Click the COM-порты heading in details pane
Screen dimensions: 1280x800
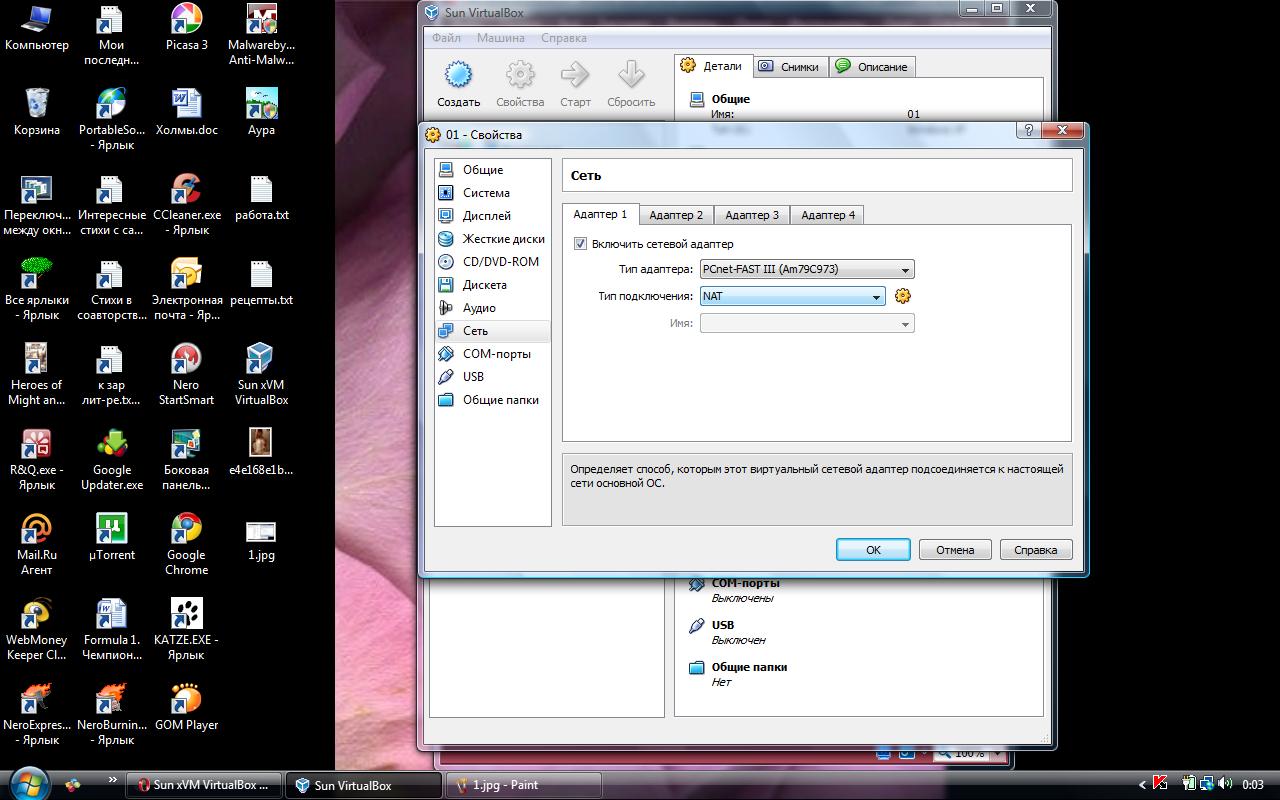point(745,583)
